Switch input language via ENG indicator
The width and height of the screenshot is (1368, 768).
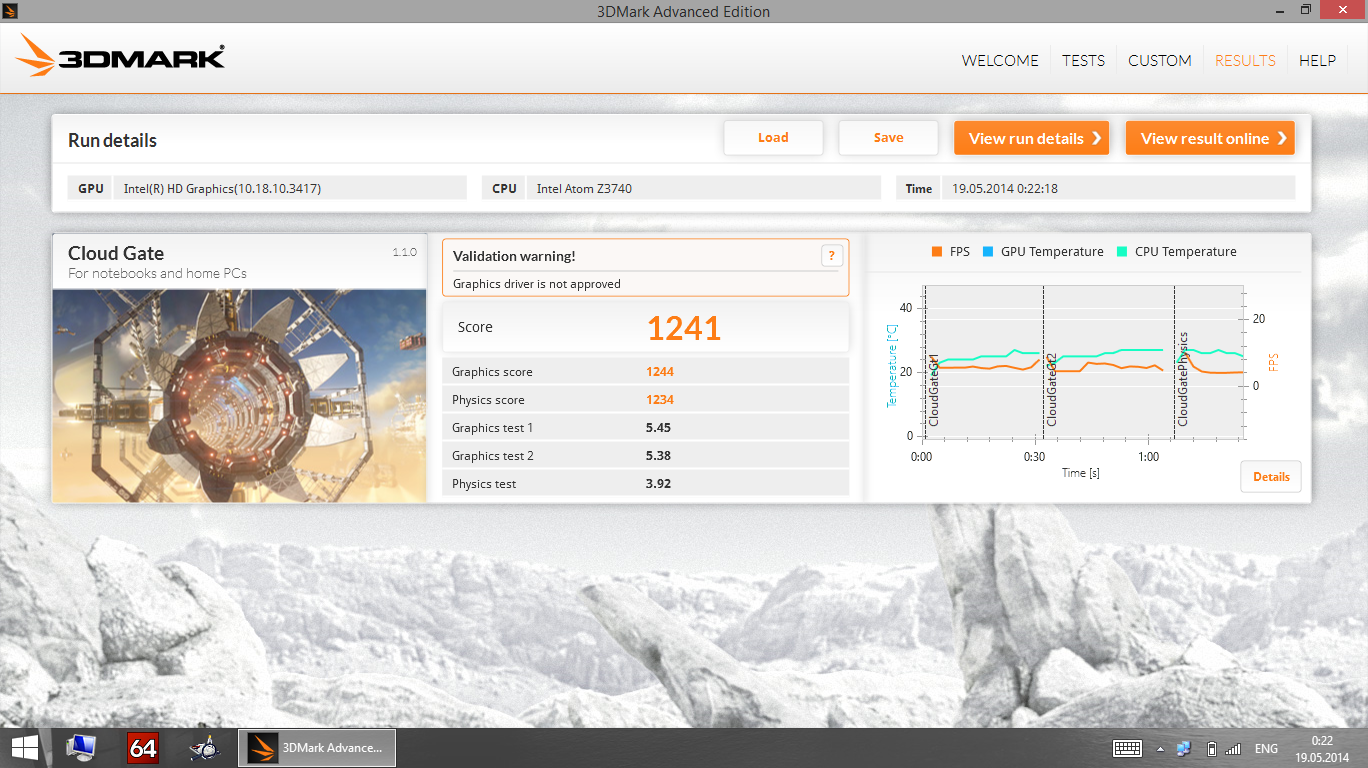point(1266,748)
